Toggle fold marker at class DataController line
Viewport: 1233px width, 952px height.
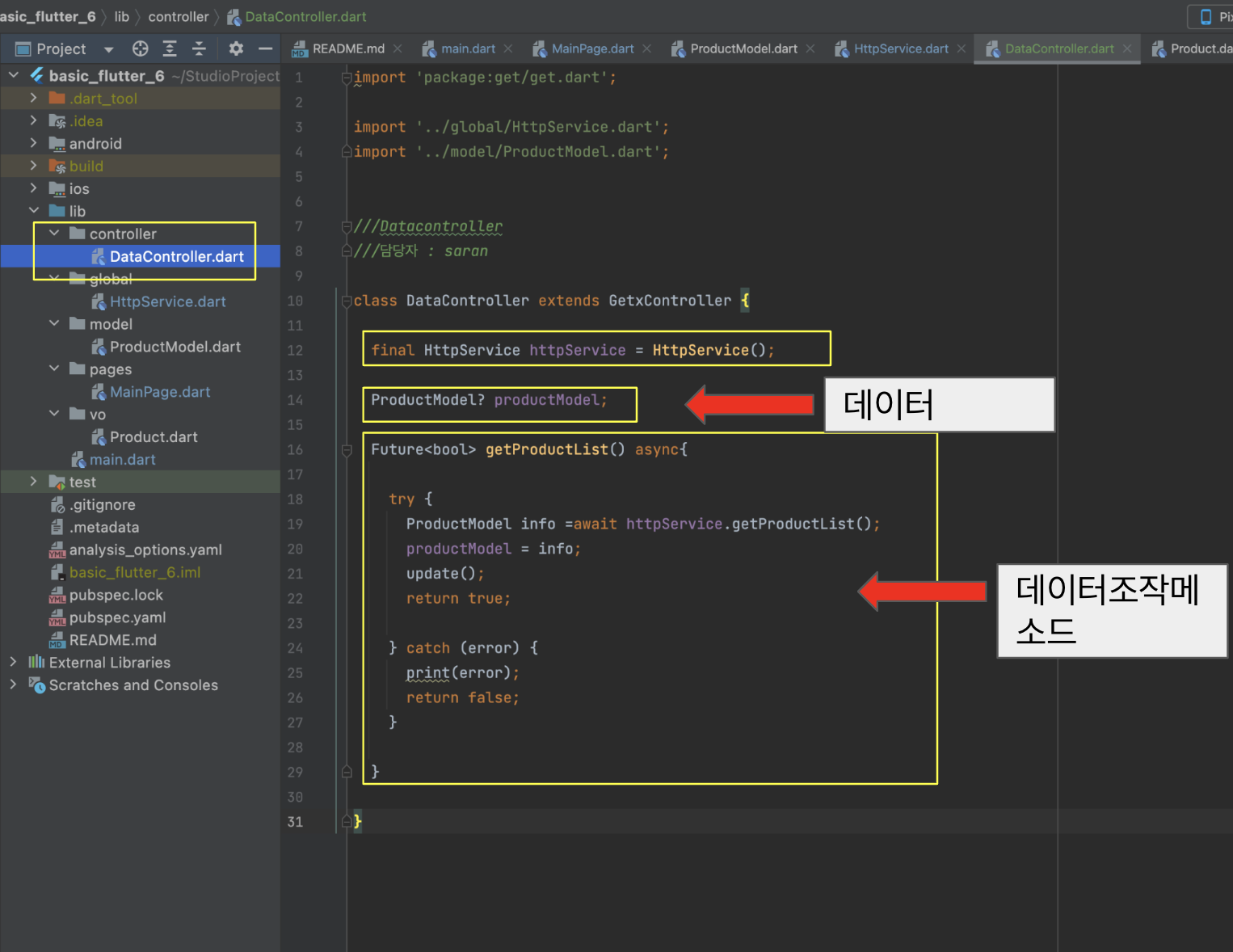(347, 301)
